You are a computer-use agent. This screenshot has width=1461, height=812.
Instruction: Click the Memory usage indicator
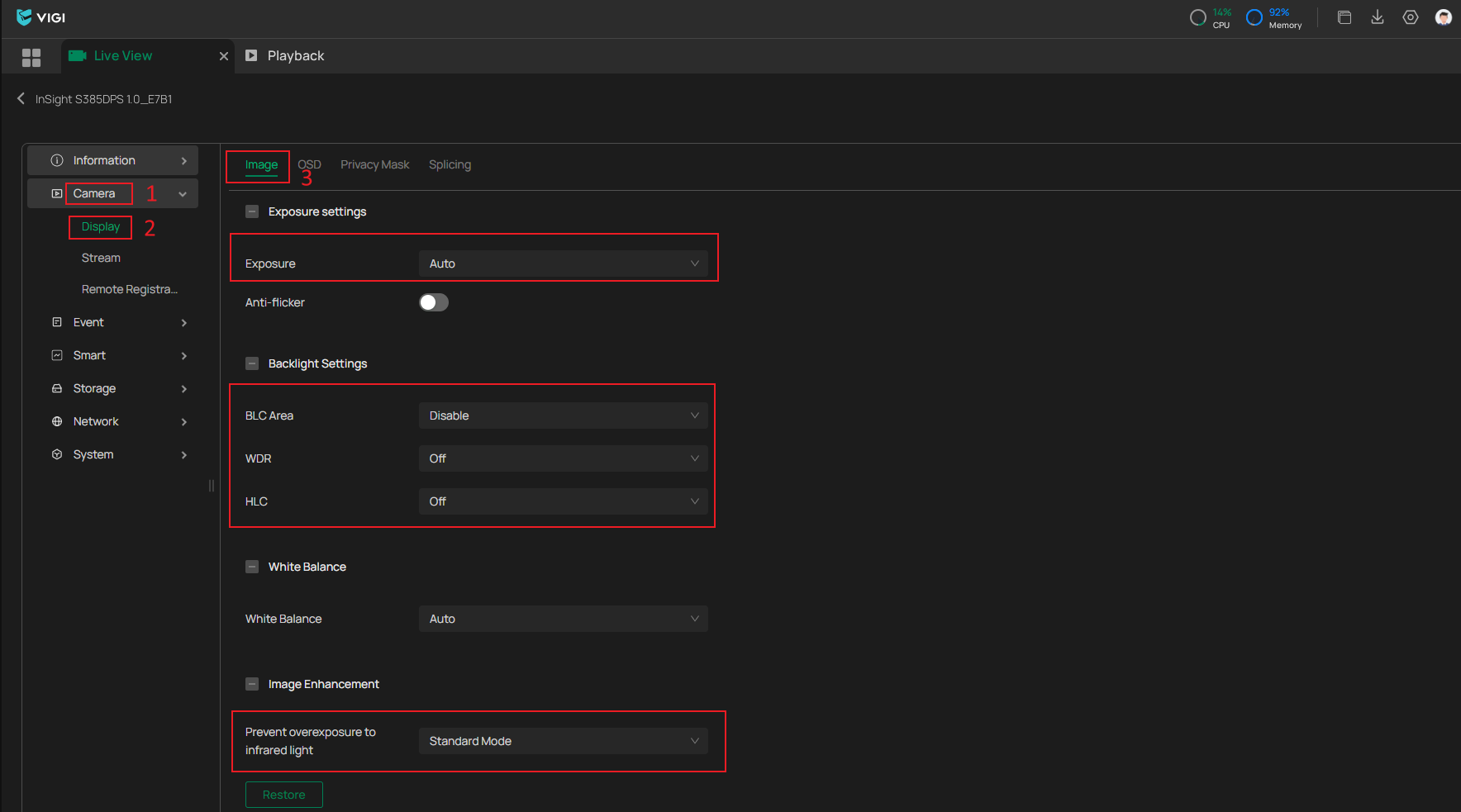tap(1273, 18)
